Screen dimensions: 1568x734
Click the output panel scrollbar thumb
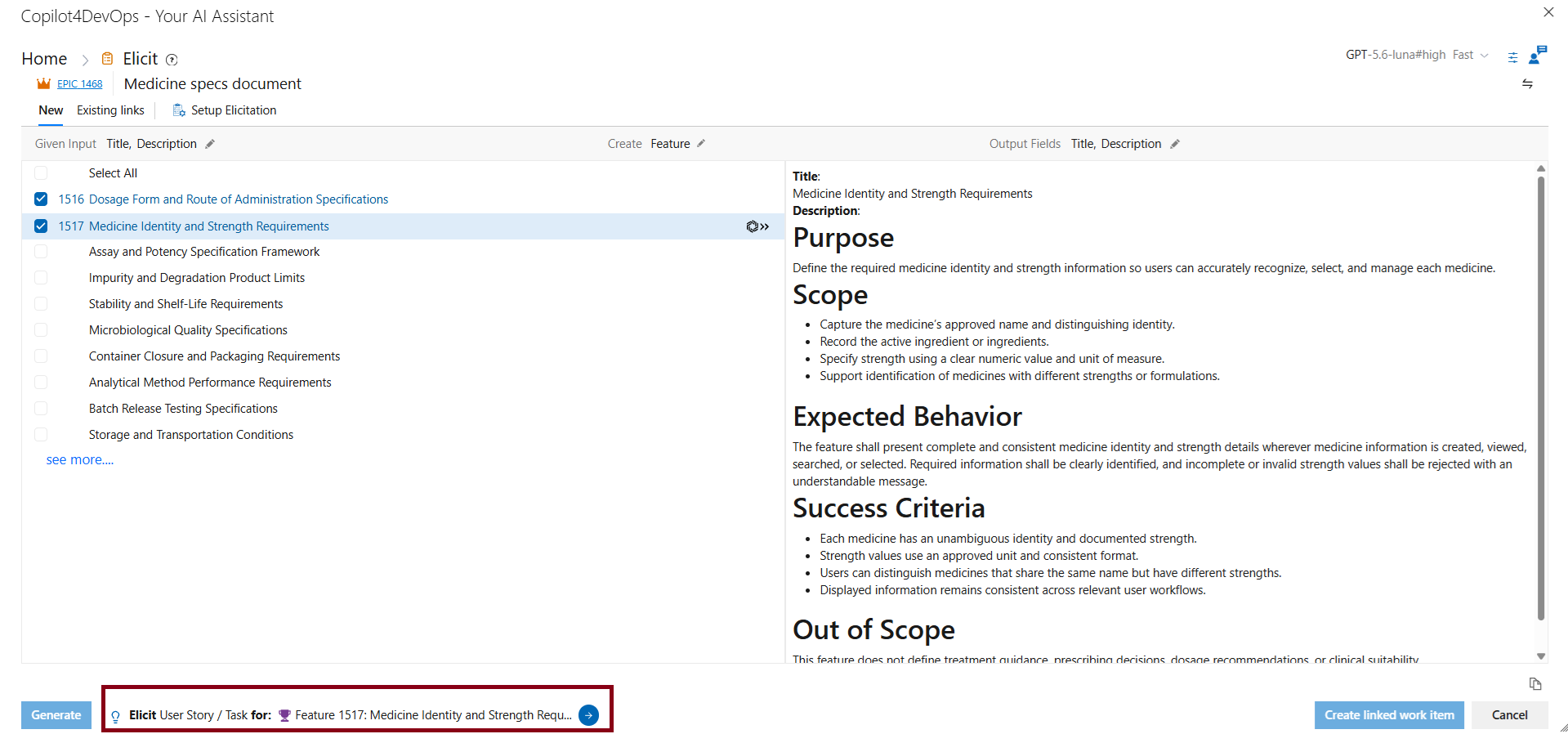pos(1541,398)
